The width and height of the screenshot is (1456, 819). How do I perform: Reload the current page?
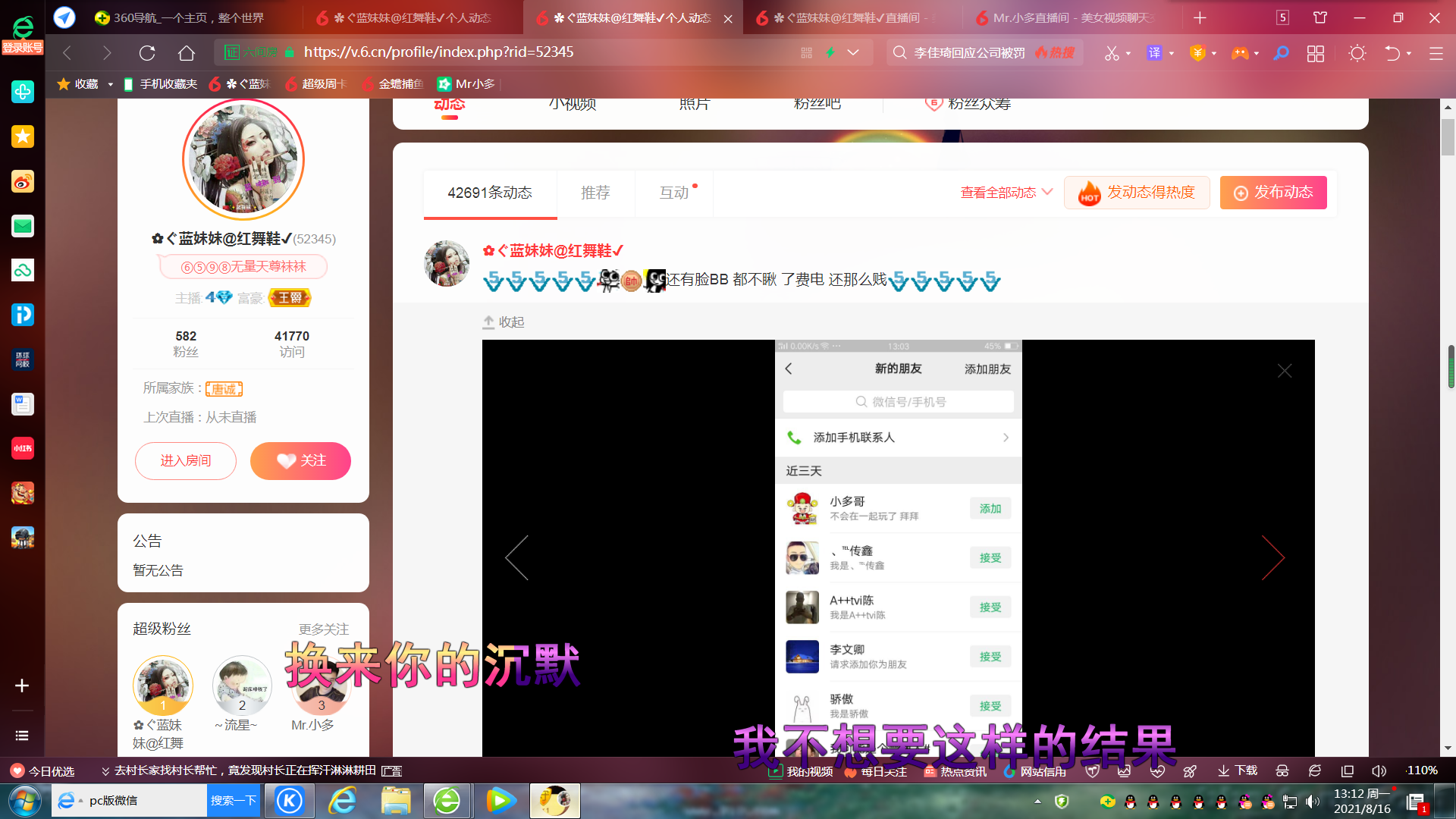[x=147, y=53]
